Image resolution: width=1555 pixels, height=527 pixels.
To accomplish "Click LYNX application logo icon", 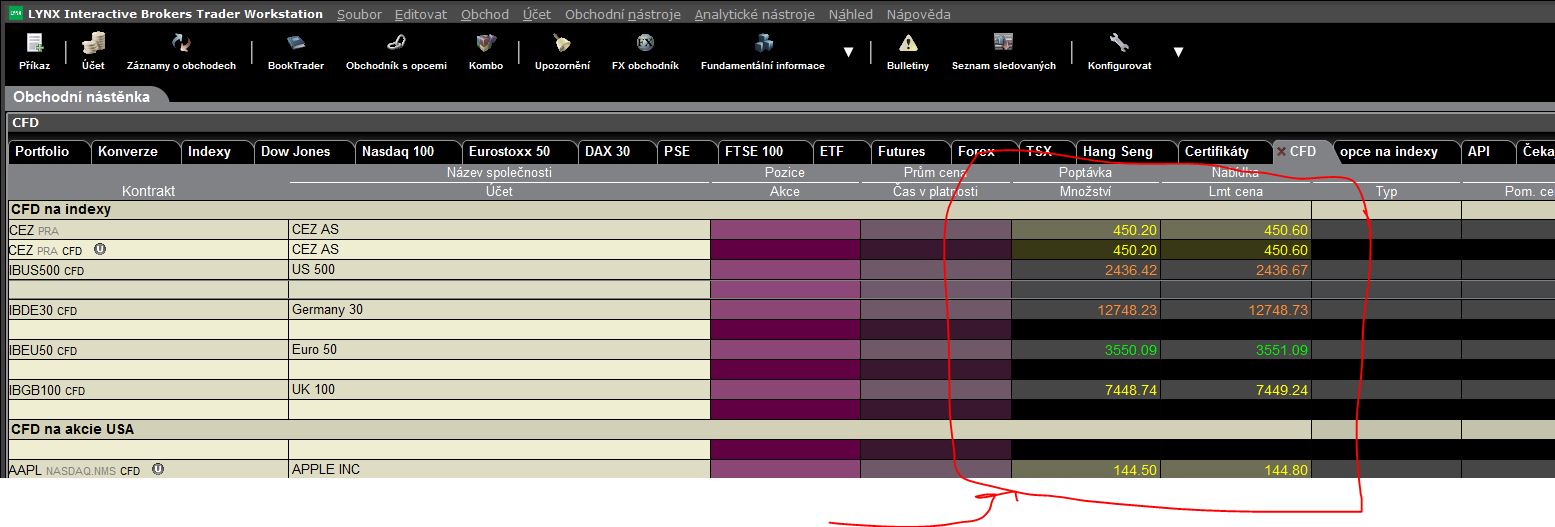I will (x=15, y=13).
